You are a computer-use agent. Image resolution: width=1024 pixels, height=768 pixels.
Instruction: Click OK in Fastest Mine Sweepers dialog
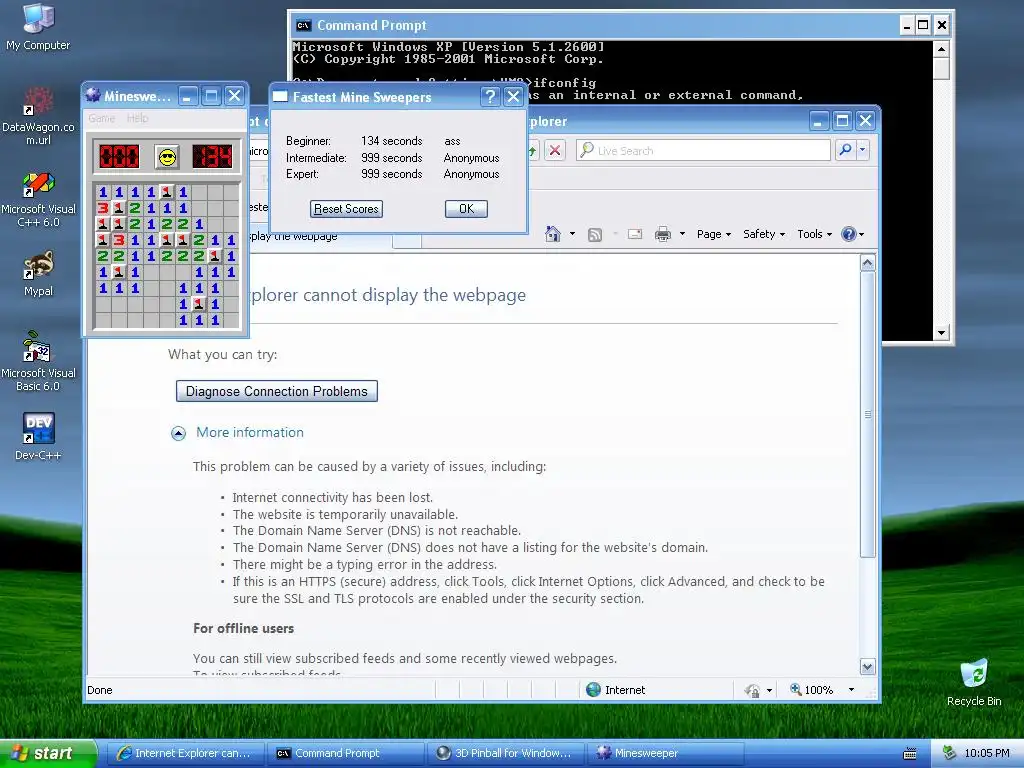[466, 209]
